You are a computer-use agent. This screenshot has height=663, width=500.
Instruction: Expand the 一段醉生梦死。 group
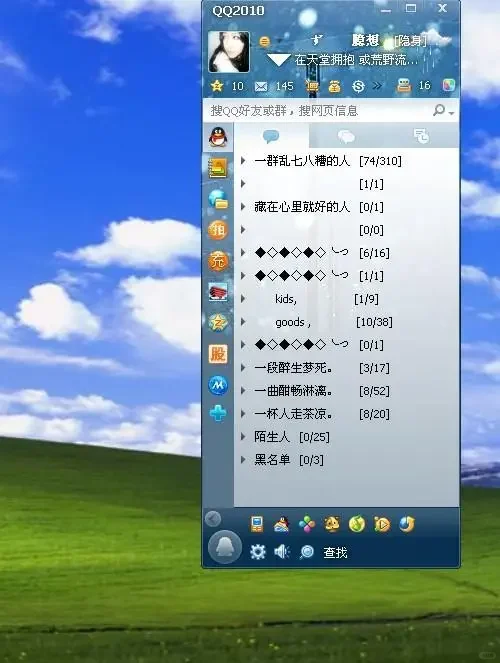point(243,368)
